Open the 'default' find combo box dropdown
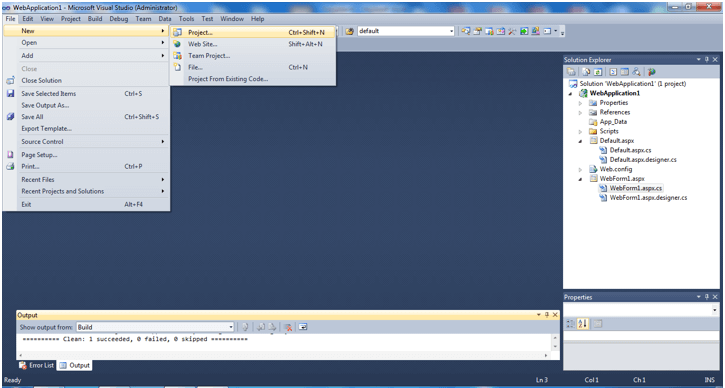The image size is (725, 388). click(x=452, y=31)
